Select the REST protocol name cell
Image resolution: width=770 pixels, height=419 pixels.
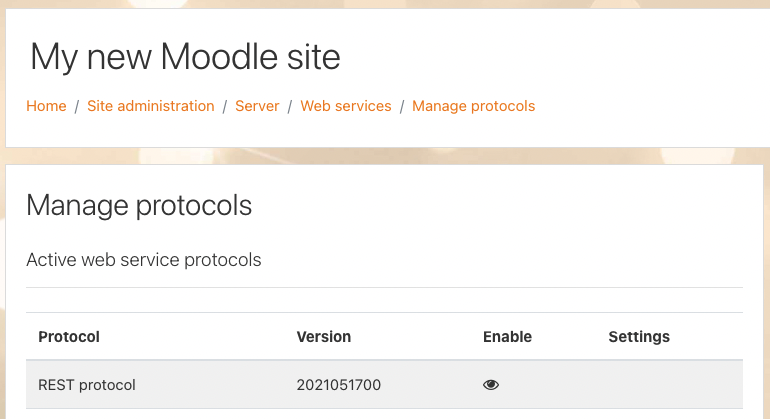[87, 385]
